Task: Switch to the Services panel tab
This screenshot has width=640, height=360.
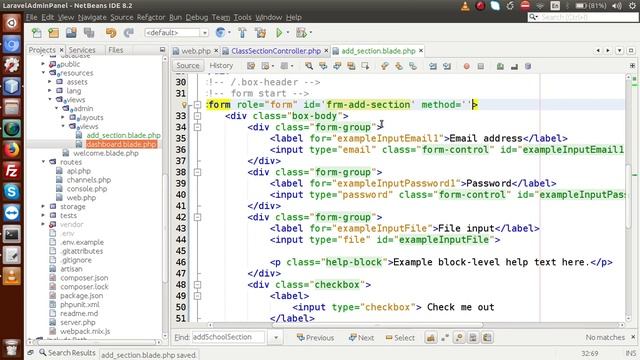Action: pyautogui.click(x=82, y=50)
